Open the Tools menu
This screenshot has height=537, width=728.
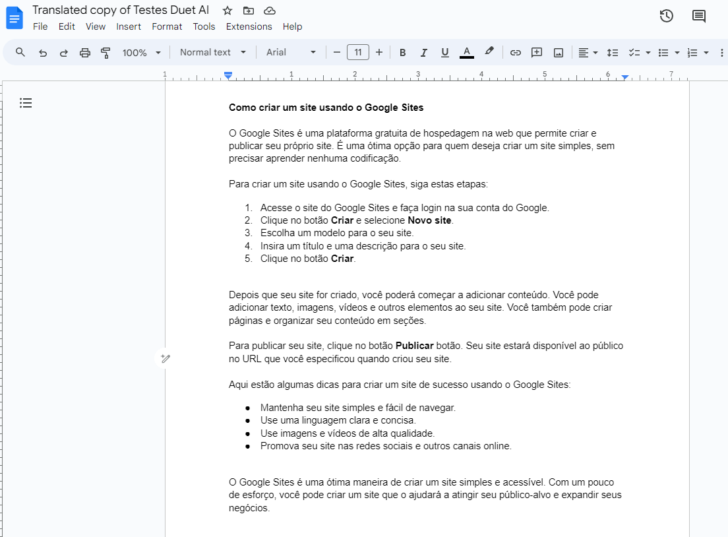[204, 26]
